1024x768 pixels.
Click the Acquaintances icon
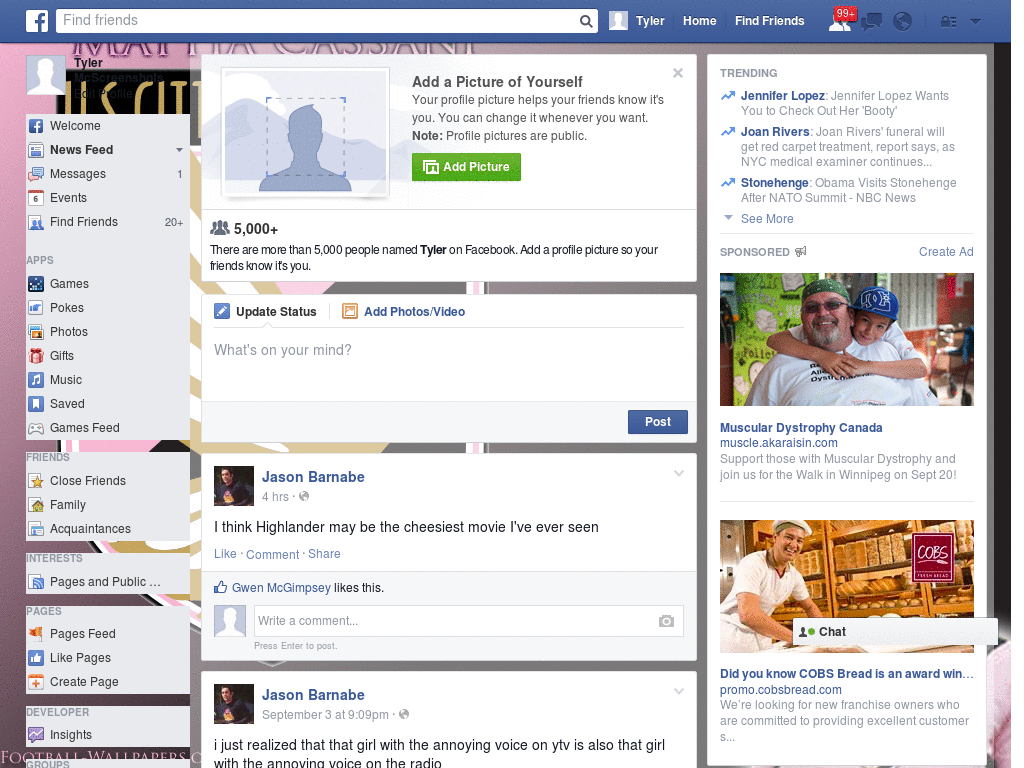pos(36,529)
